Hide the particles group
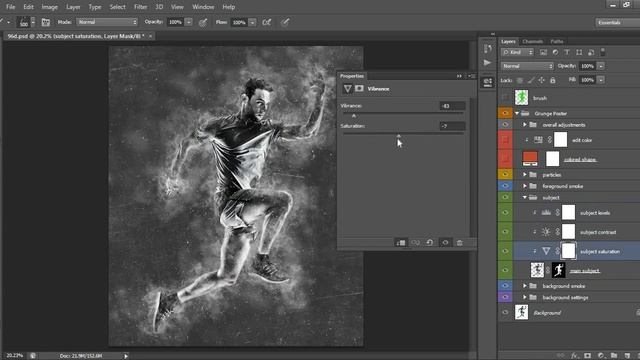This screenshot has width=640, height=360. coord(505,174)
